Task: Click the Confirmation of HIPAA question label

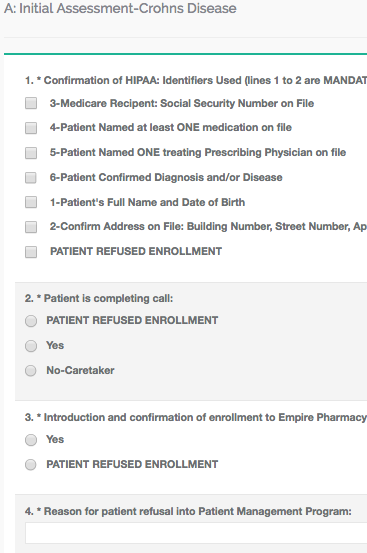Action: click(196, 80)
